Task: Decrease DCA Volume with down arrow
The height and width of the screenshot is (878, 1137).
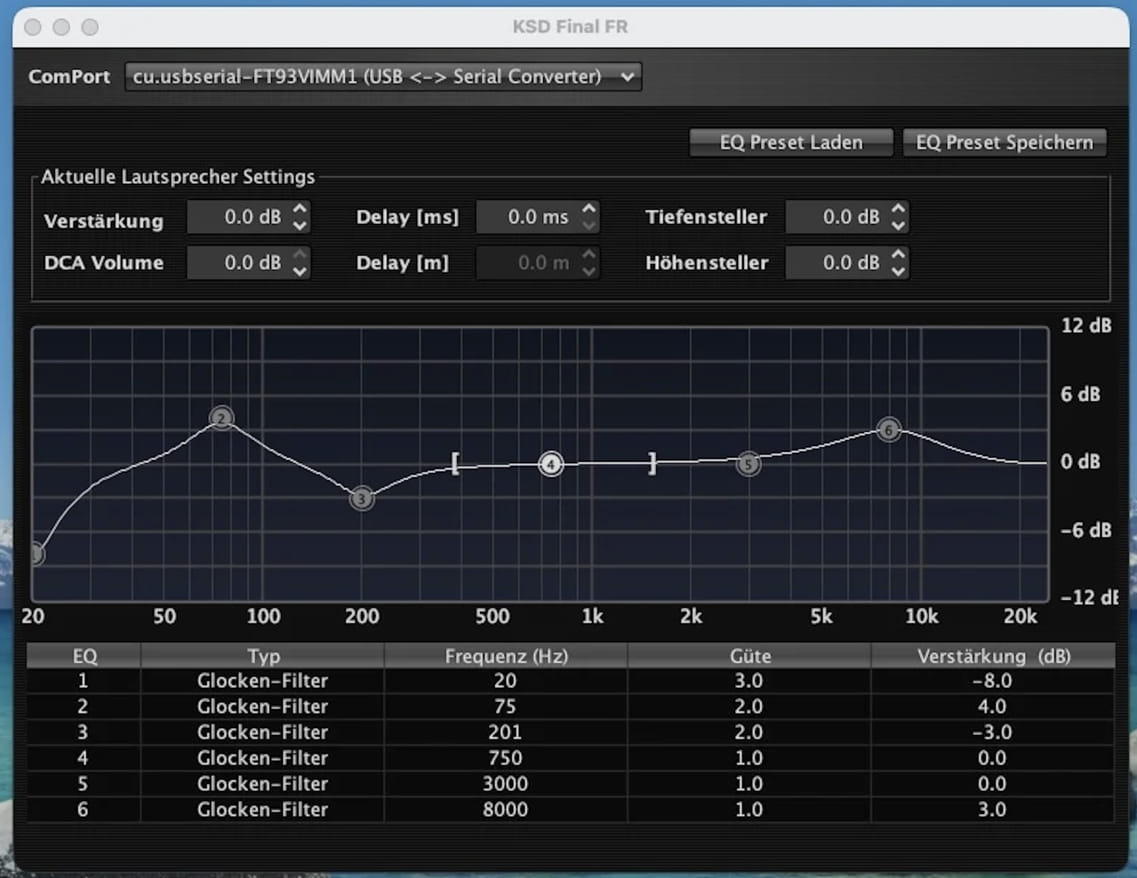Action: pos(300,271)
